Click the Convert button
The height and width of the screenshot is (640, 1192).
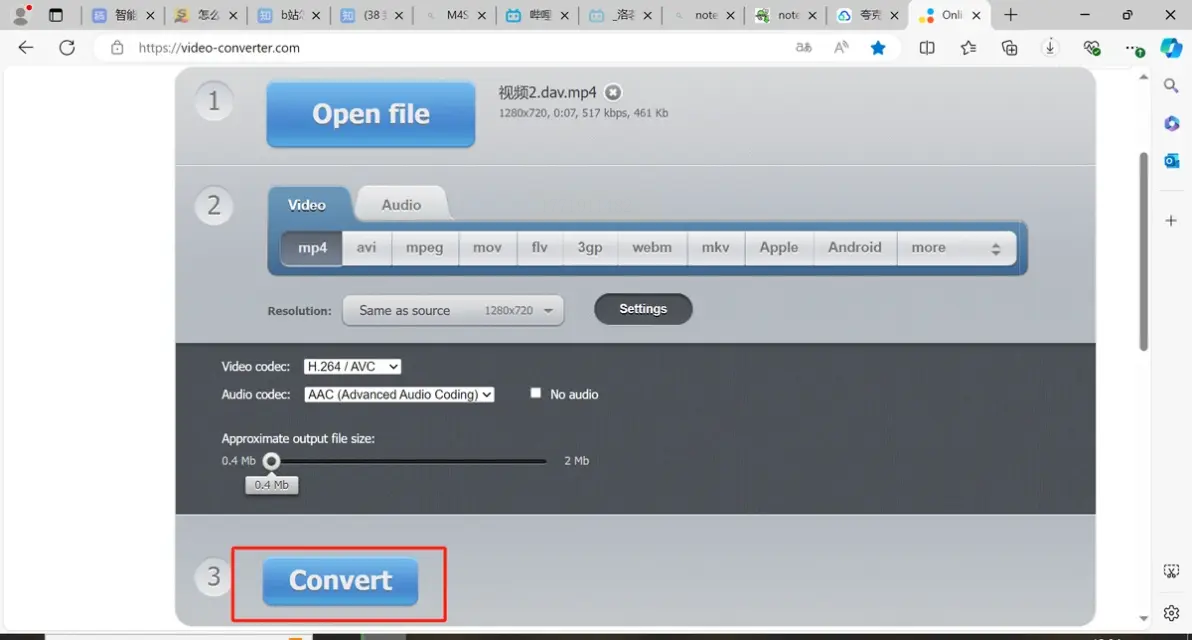point(340,581)
